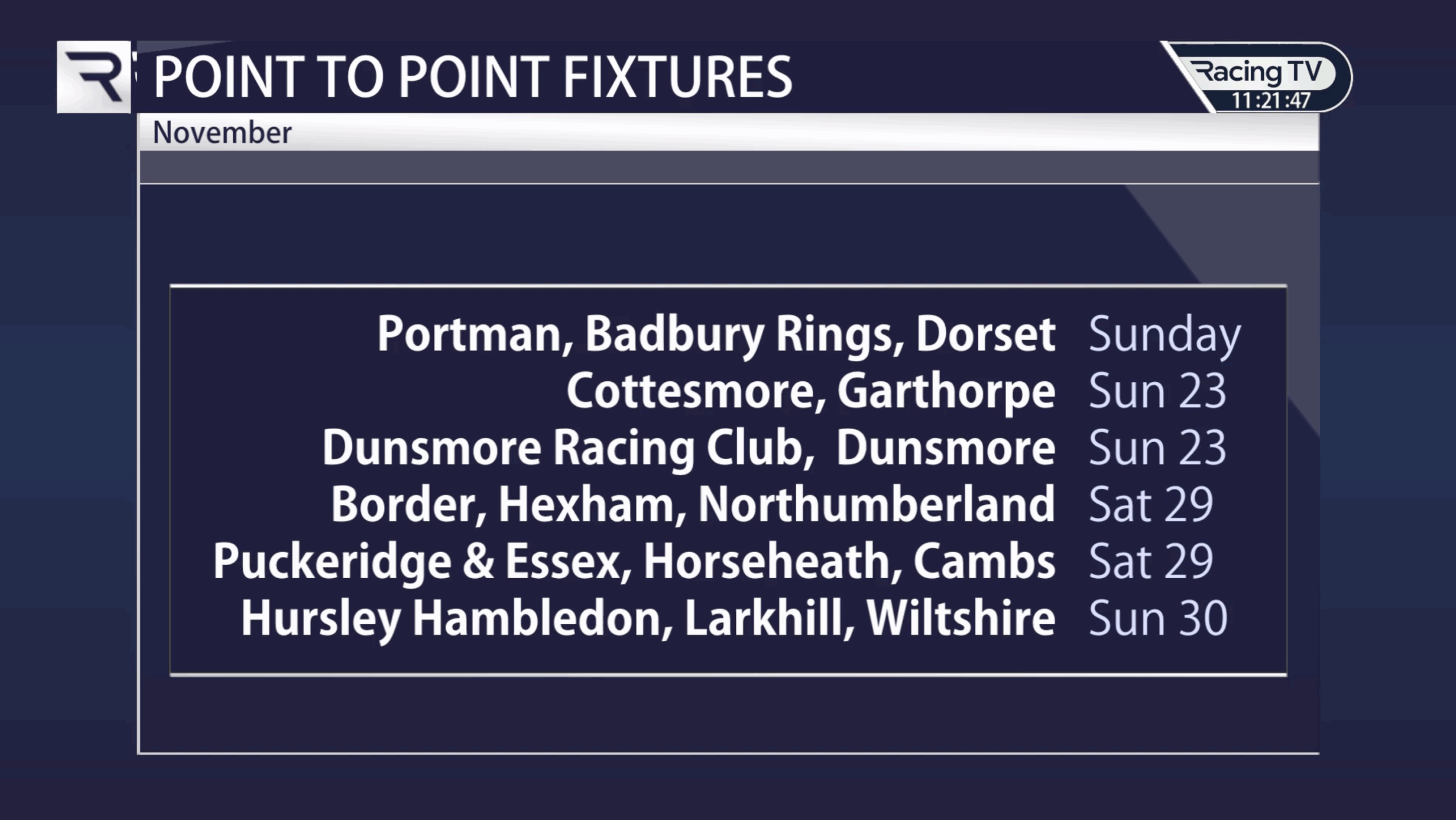Image resolution: width=1456 pixels, height=820 pixels.
Task: Click the Sun 30 date for Hursley Hambledon
Action: pyautogui.click(x=1157, y=619)
